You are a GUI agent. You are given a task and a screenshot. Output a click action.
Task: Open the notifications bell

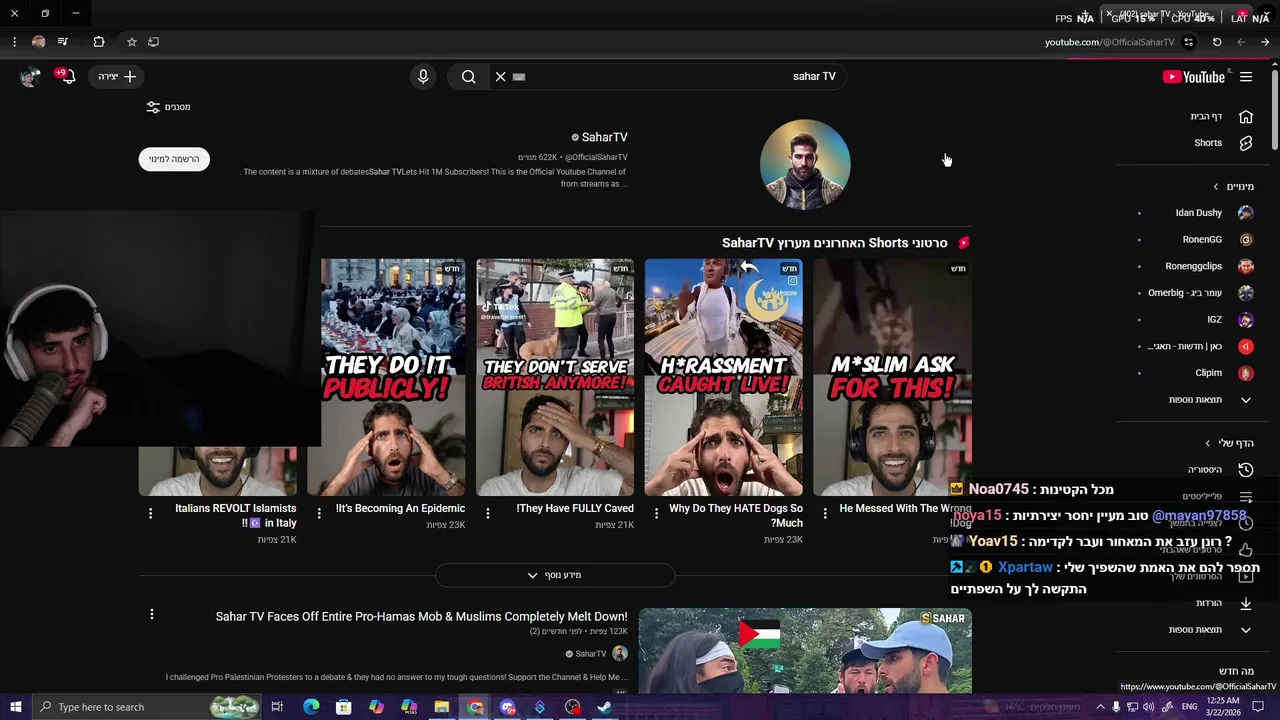67,76
